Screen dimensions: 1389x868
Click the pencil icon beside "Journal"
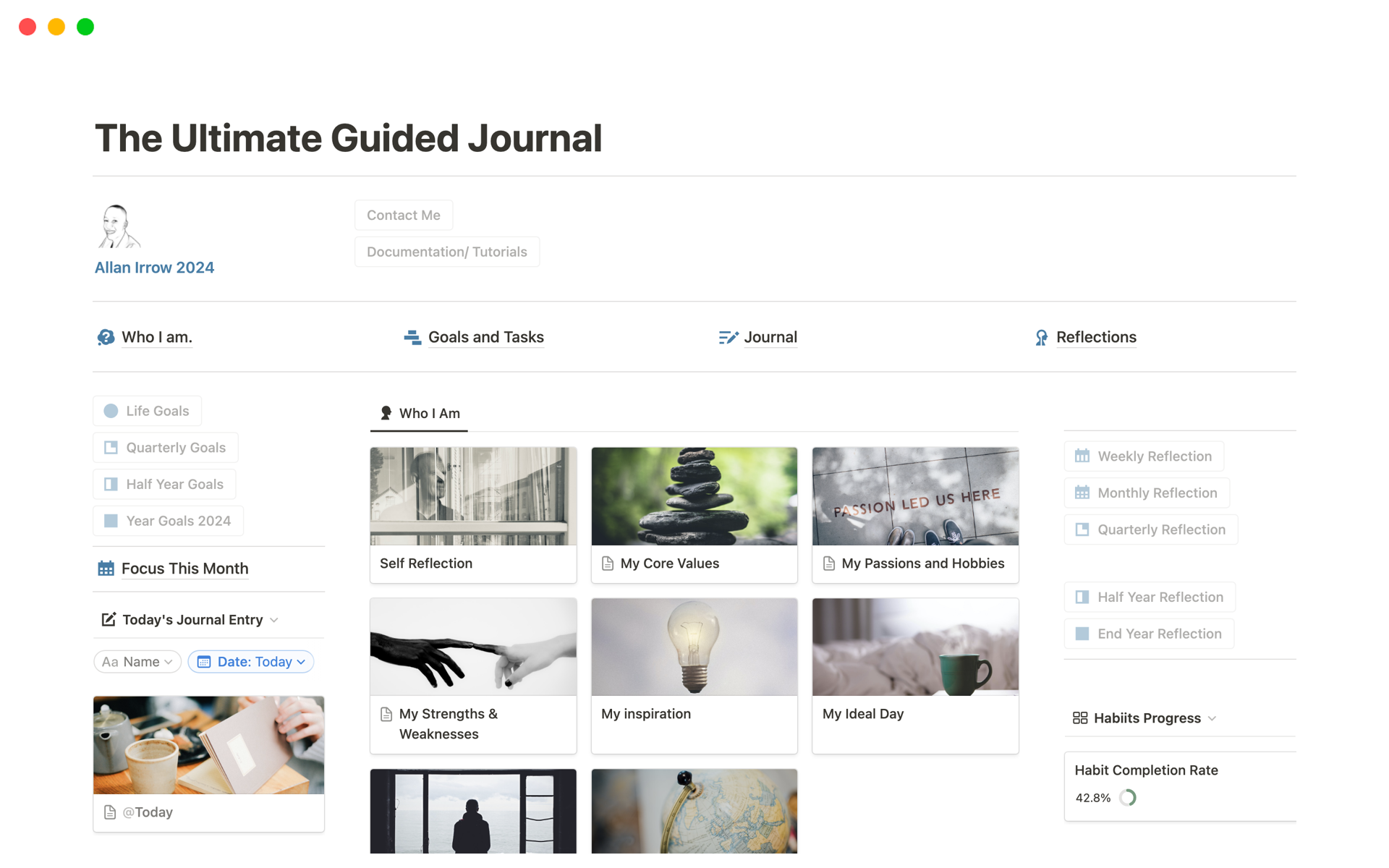point(728,337)
